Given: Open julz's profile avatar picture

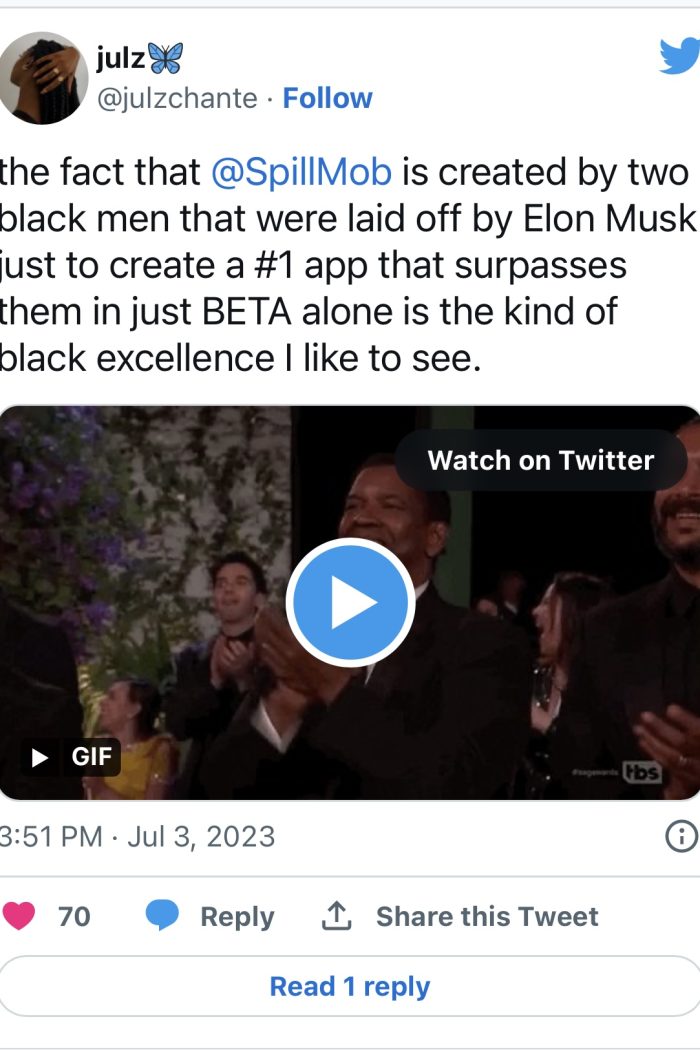Looking at the screenshot, I should click(43, 77).
